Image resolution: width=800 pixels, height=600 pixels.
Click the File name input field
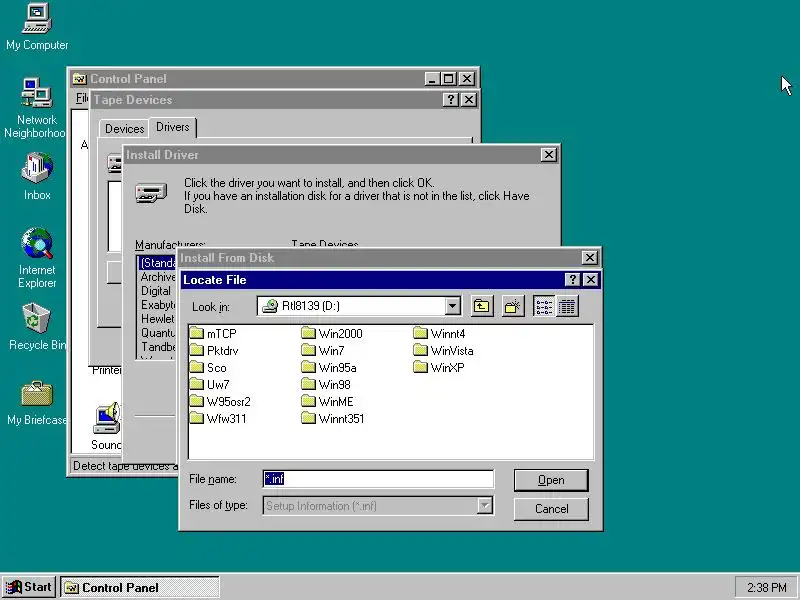coord(378,479)
